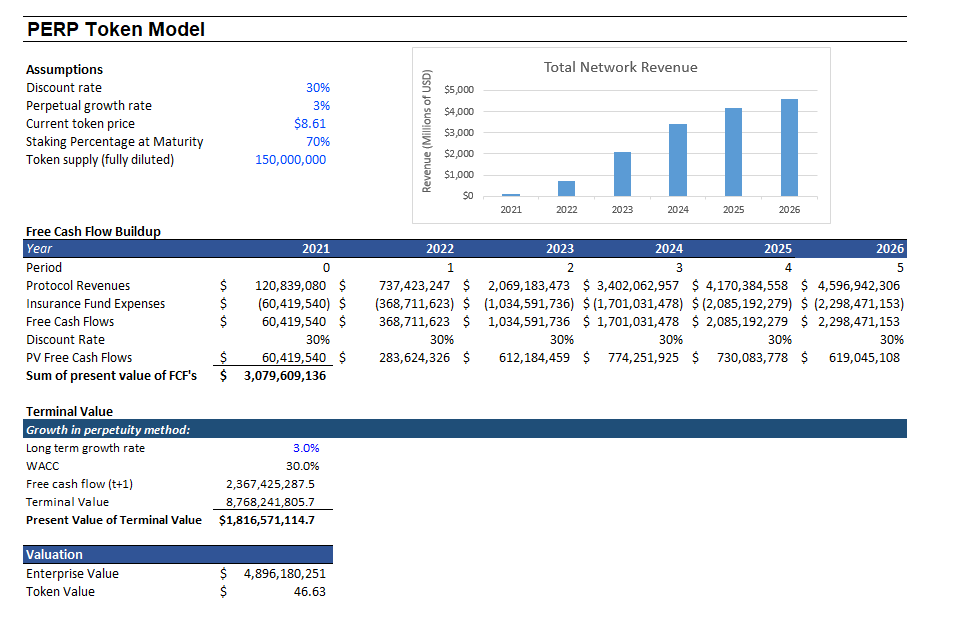The image size is (967, 641).
Task: Select the 2022 column header
Action: pyautogui.click(x=440, y=249)
